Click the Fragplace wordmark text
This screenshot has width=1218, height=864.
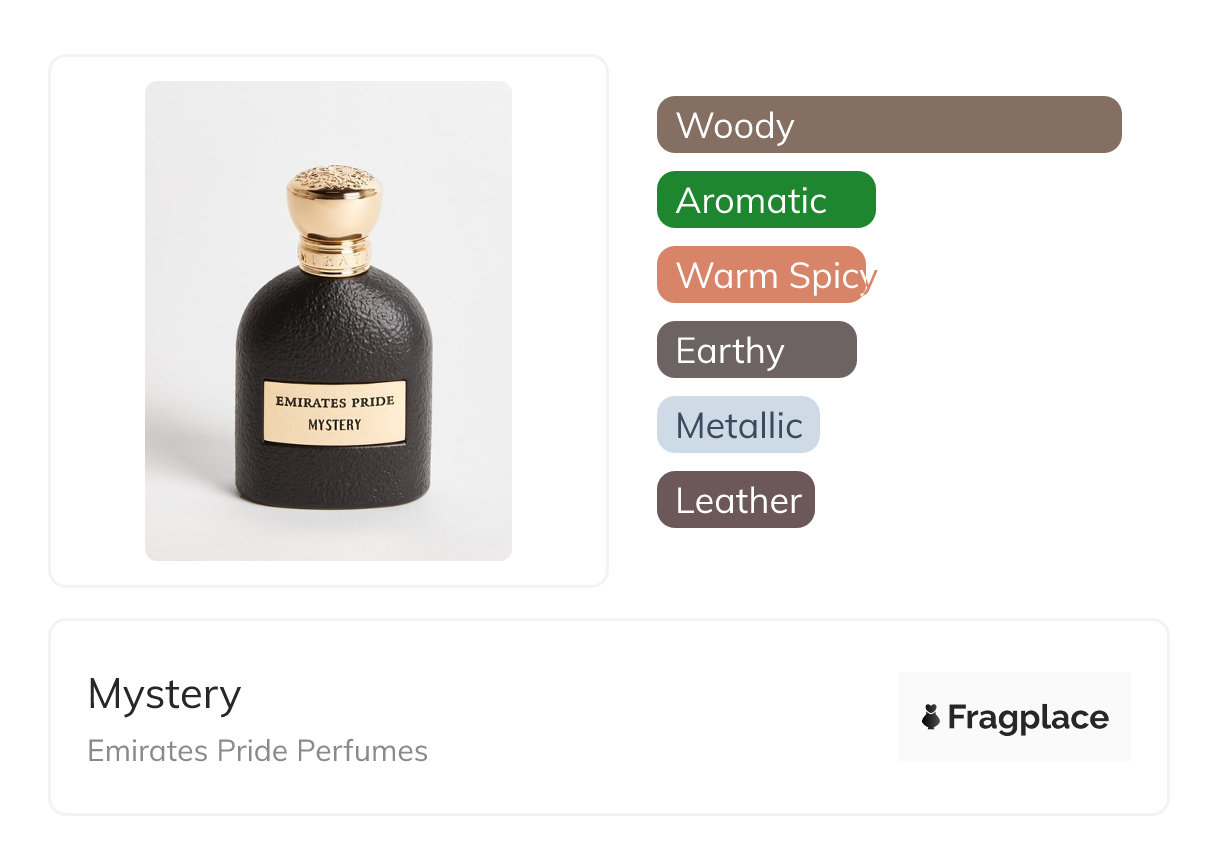click(1027, 717)
